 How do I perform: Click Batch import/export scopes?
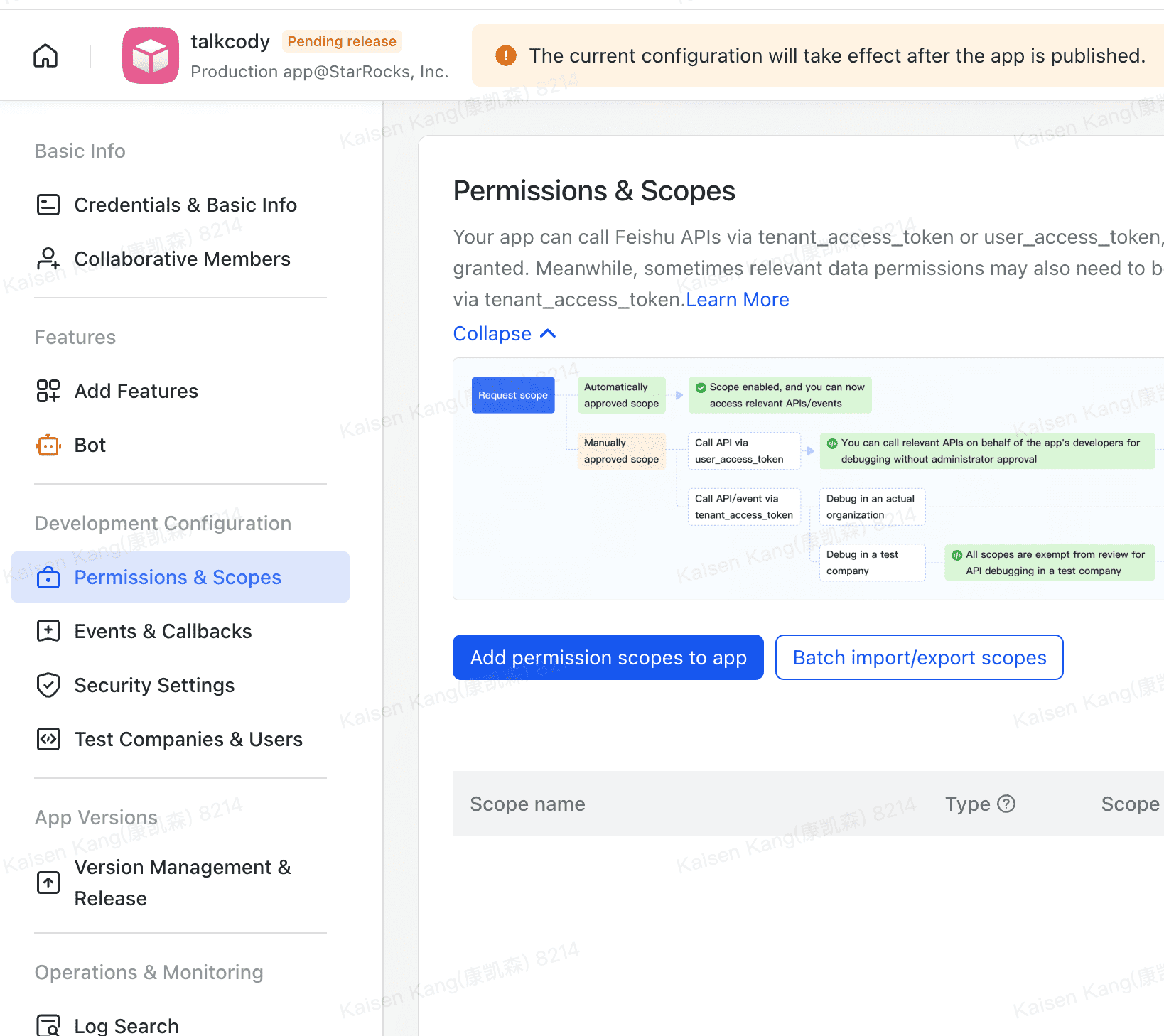[919, 657]
